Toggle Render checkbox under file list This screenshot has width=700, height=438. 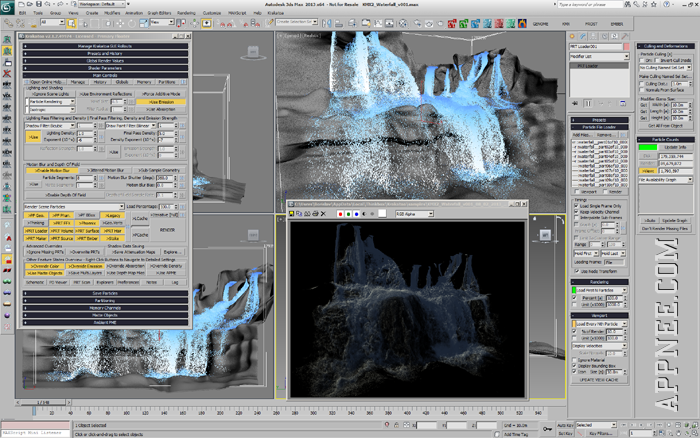(606, 192)
